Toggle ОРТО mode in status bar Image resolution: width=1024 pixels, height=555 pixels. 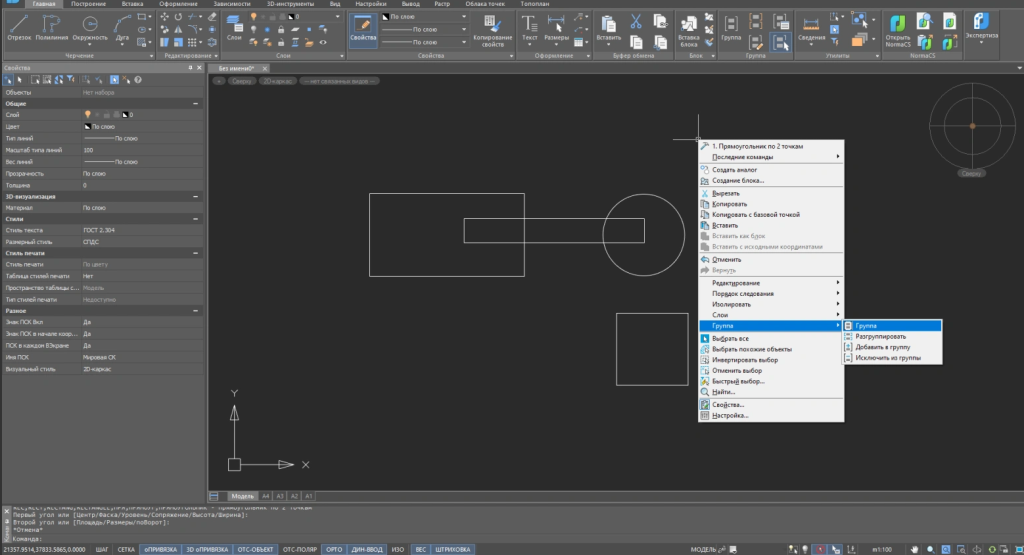tap(335, 549)
